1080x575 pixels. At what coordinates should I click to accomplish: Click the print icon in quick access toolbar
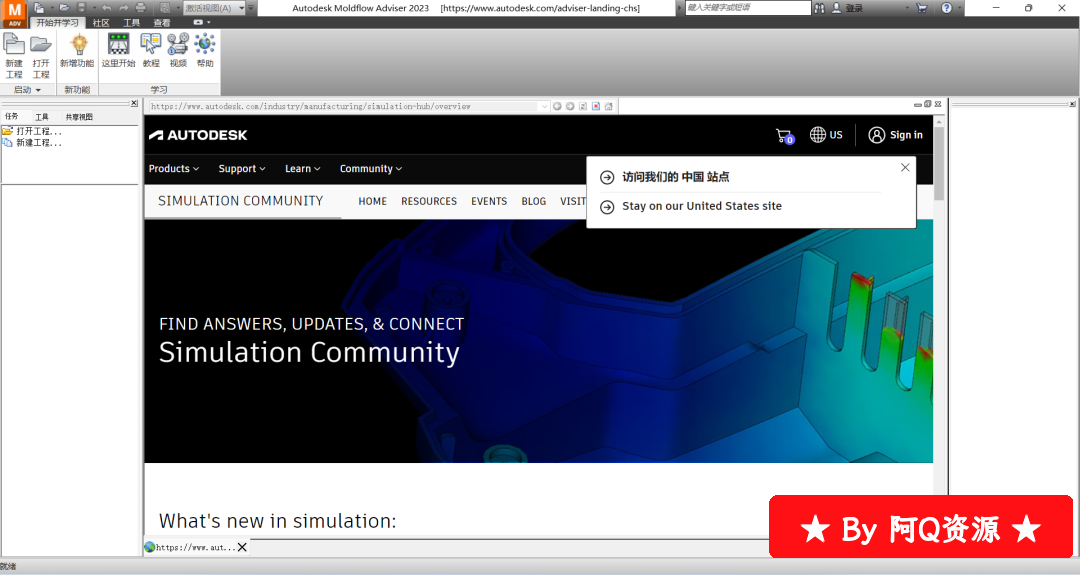click(141, 8)
